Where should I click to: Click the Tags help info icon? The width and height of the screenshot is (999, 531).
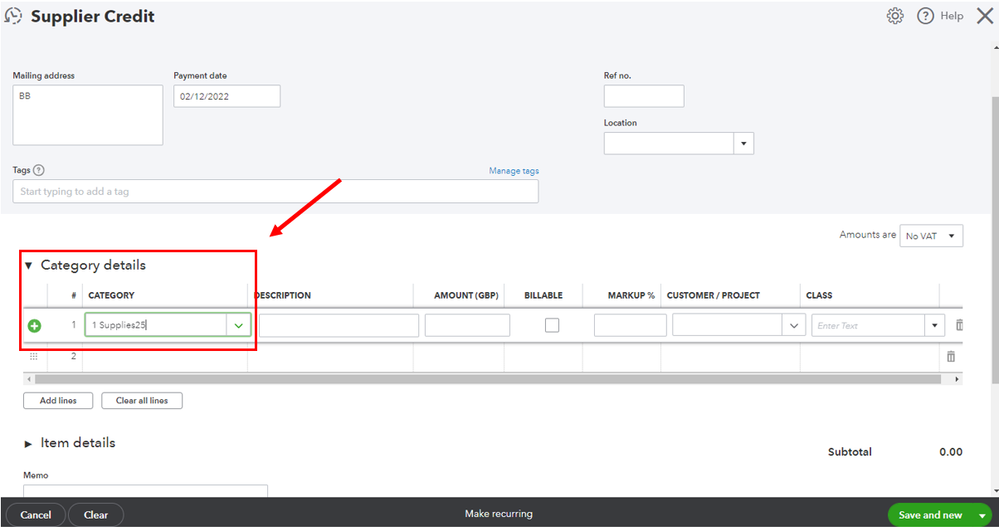point(39,170)
